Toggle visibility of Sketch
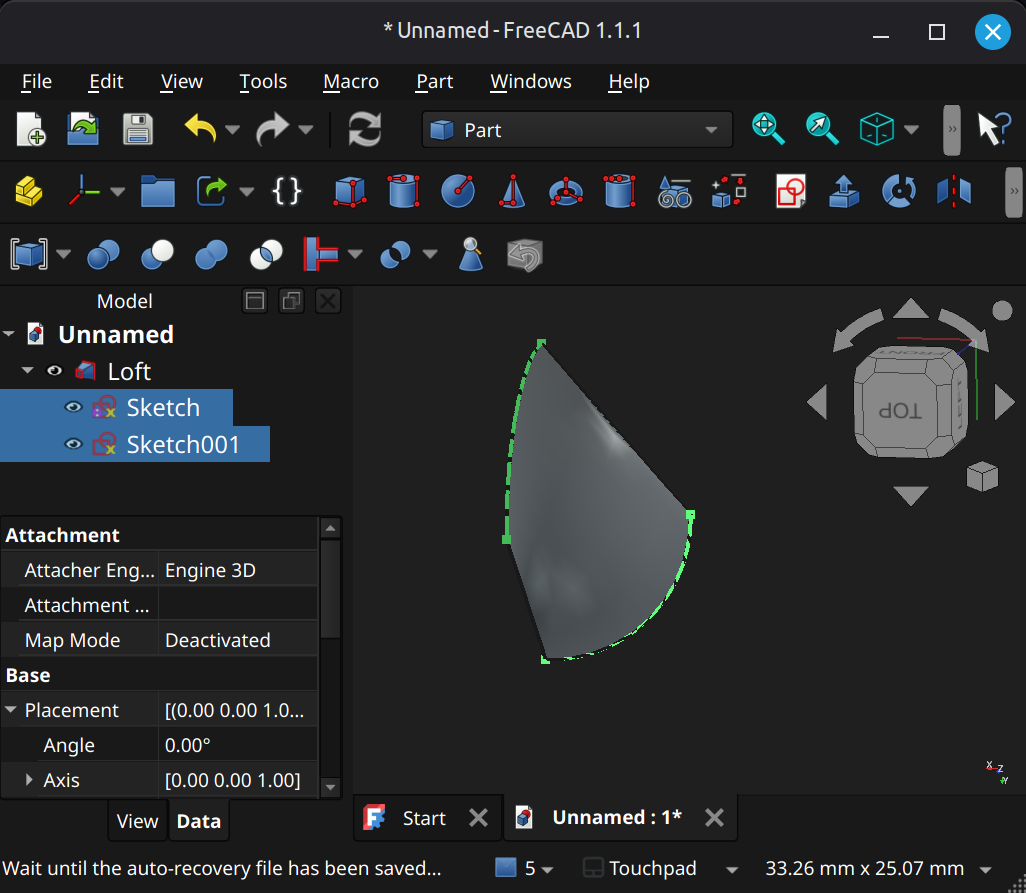 point(73,408)
